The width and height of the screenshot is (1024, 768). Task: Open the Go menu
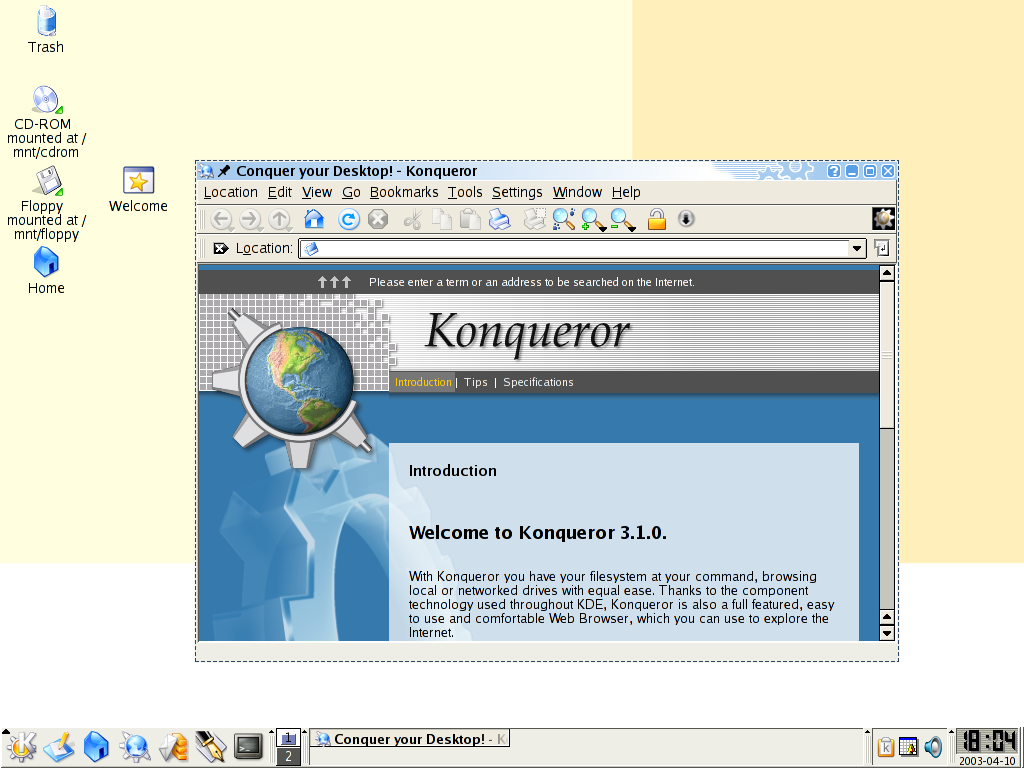coord(351,192)
